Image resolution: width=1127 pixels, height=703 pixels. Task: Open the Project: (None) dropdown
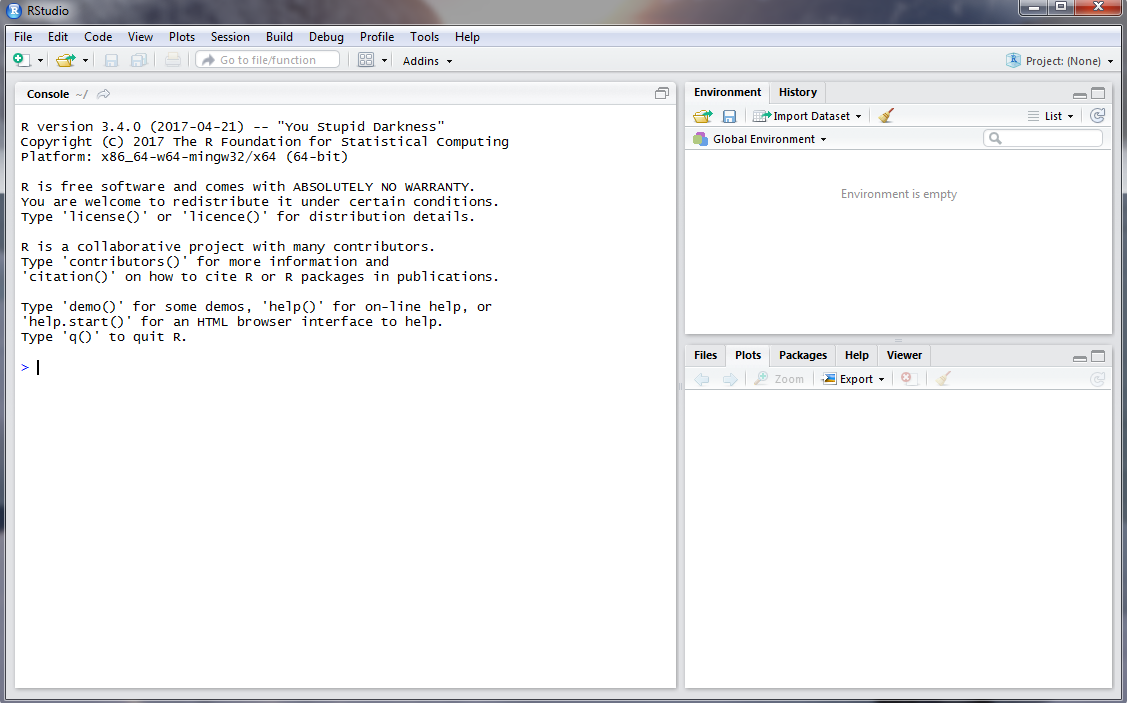coord(1061,61)
